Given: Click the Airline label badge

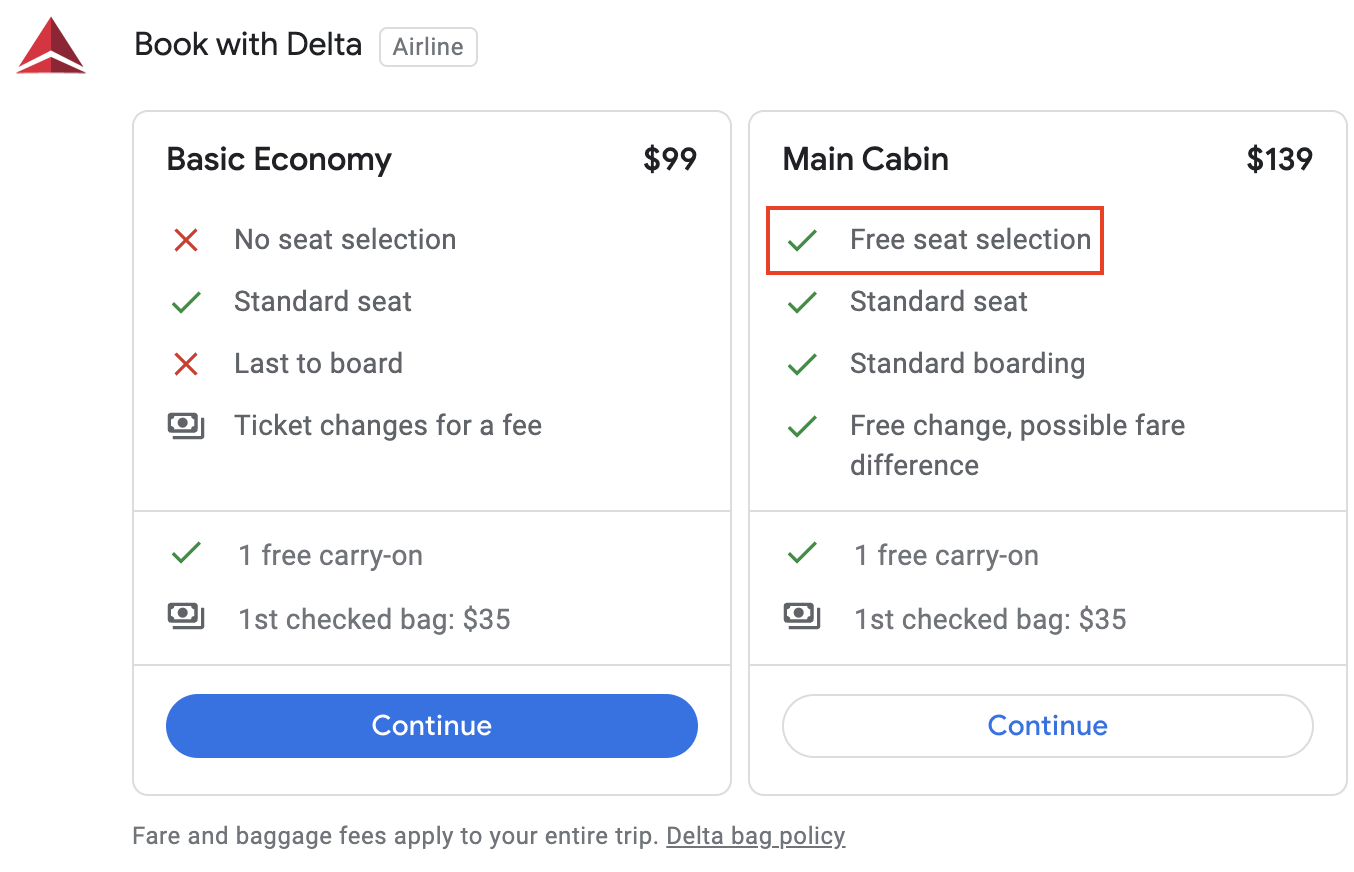Looking at the screenshot, I should (x=428, y=46).
